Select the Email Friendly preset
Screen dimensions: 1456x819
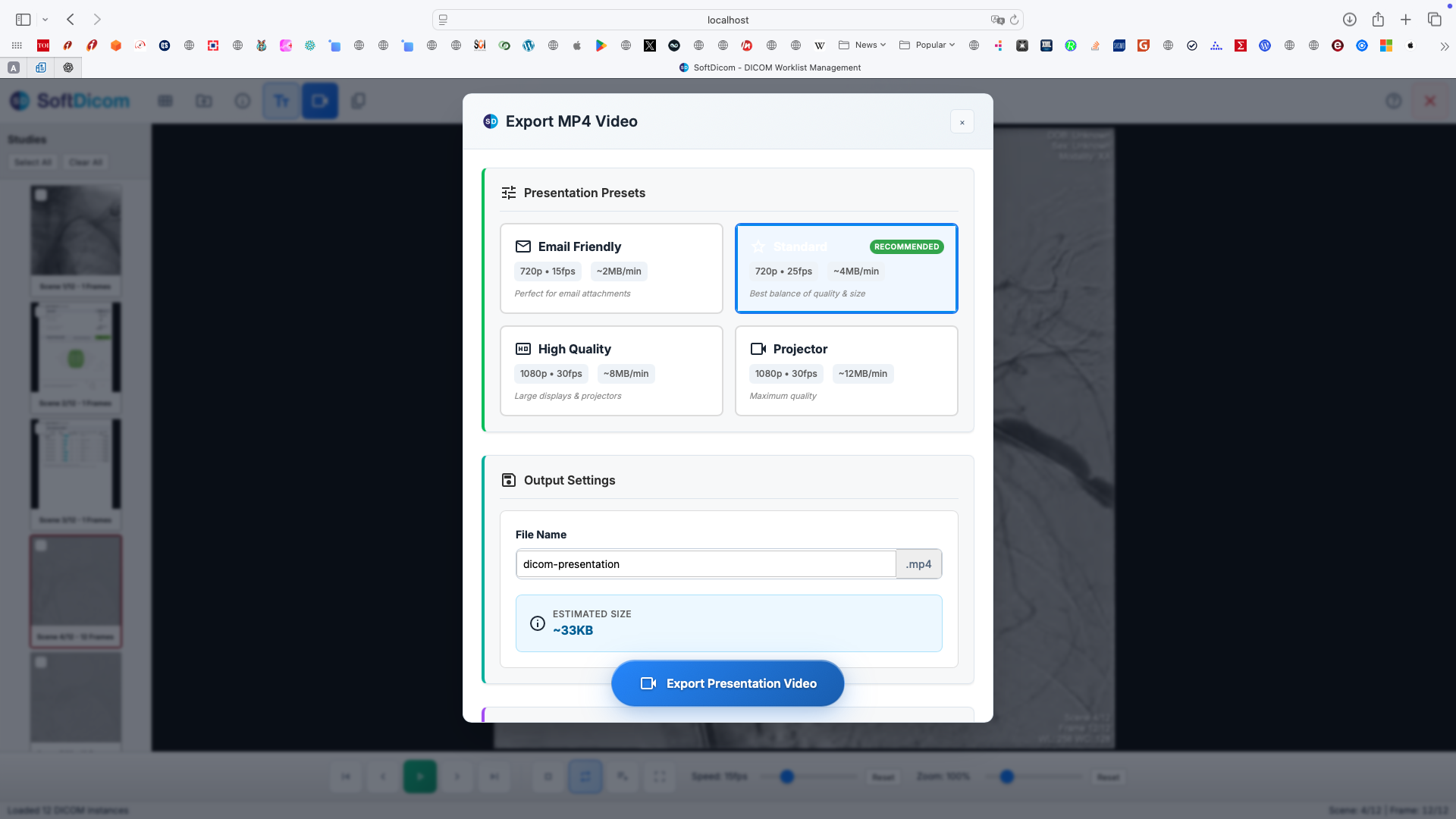tap(611, 268)
